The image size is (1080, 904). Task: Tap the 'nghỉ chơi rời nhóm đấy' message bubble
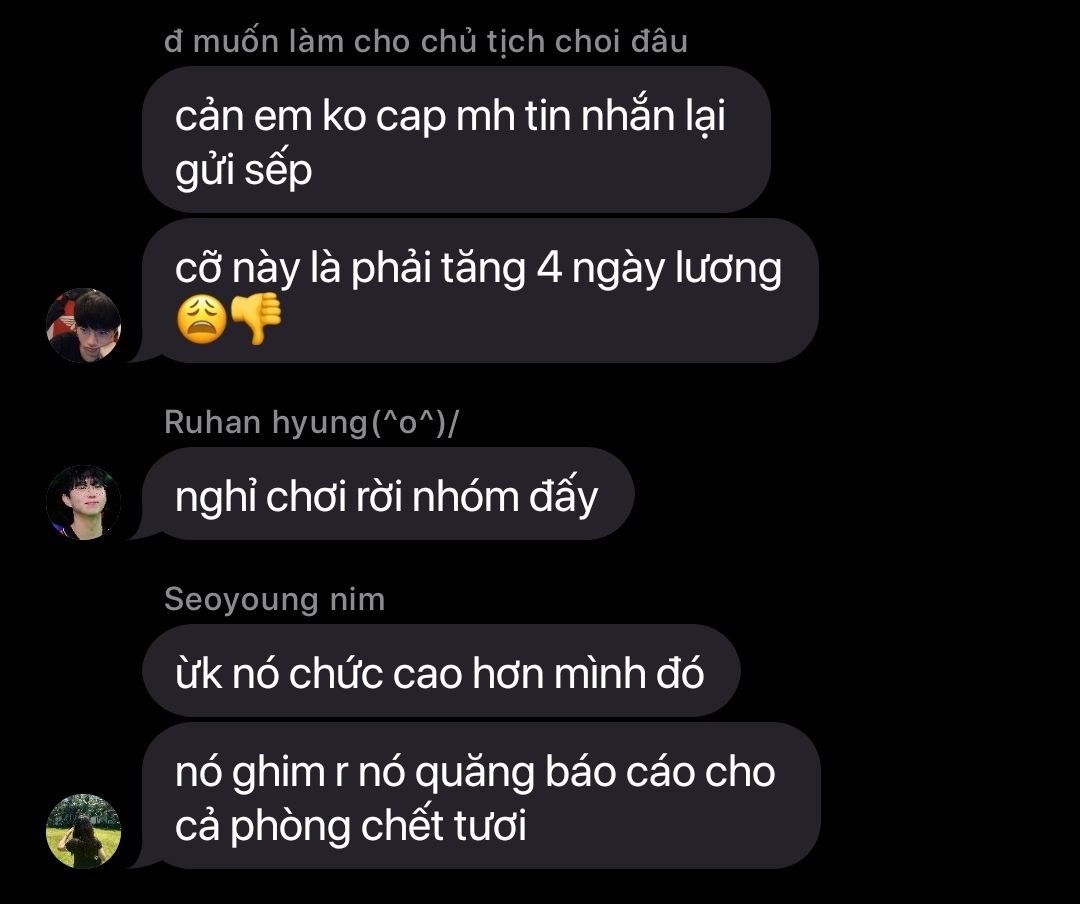pos(388,494)
